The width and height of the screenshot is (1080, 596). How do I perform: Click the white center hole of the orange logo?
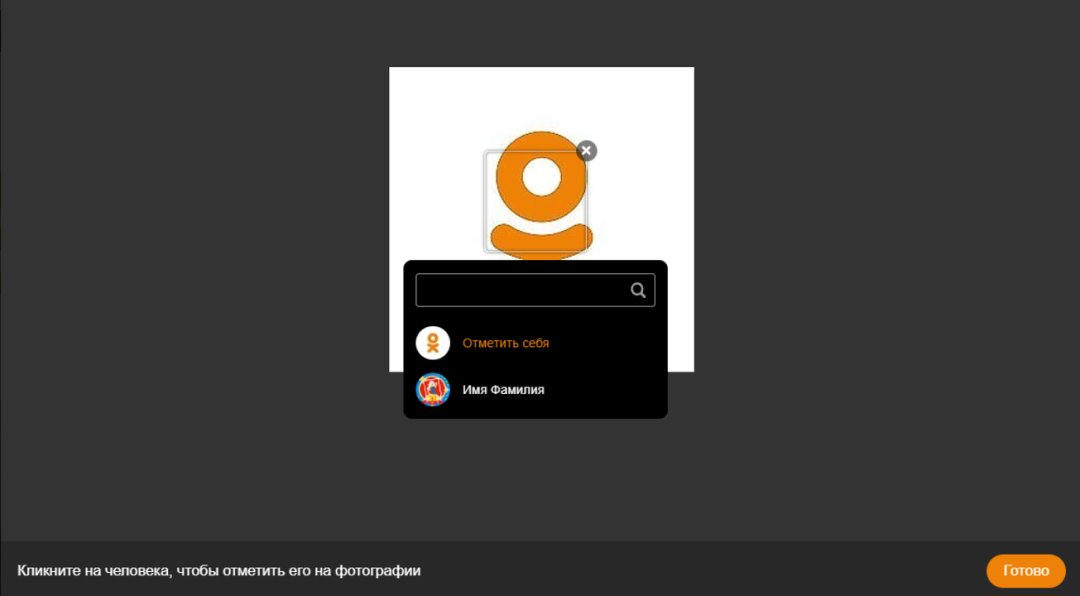point(542,176)
